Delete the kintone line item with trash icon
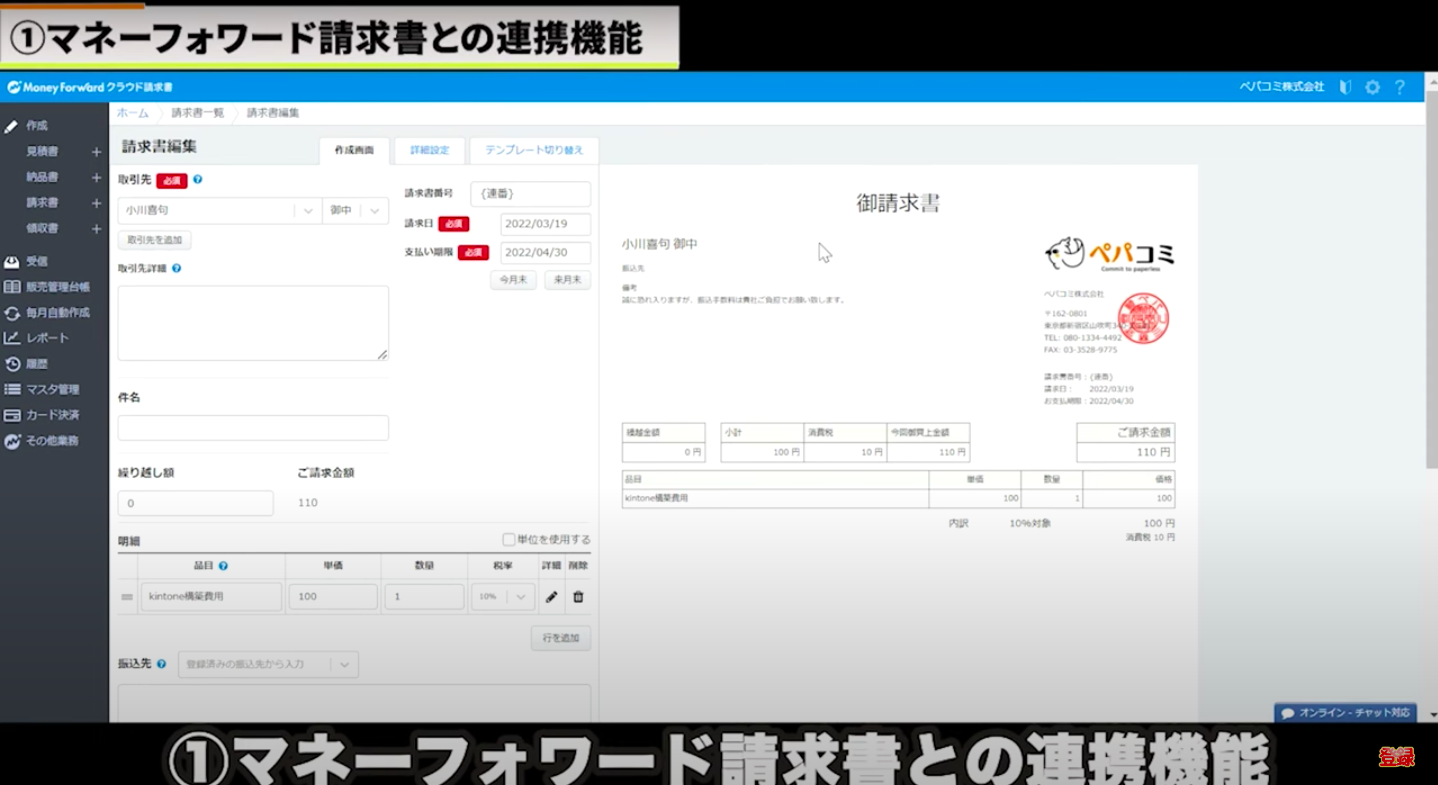1438x785 pixels. coord(578,597)
